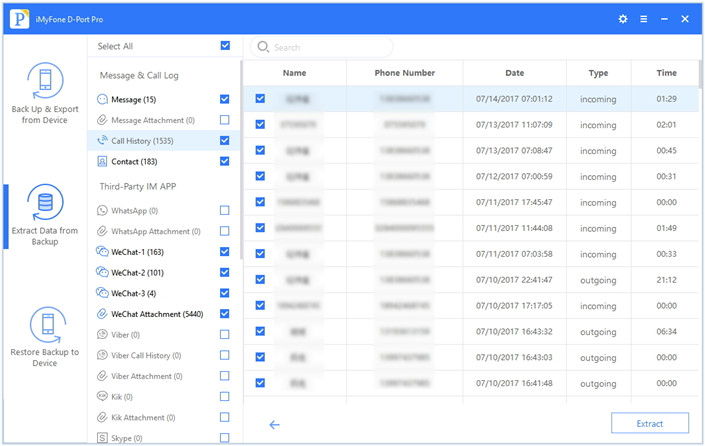Image resolution: width=705 pixels, height=446 pixels.
Task: Click the Extract button
Action: pos(650,423)
